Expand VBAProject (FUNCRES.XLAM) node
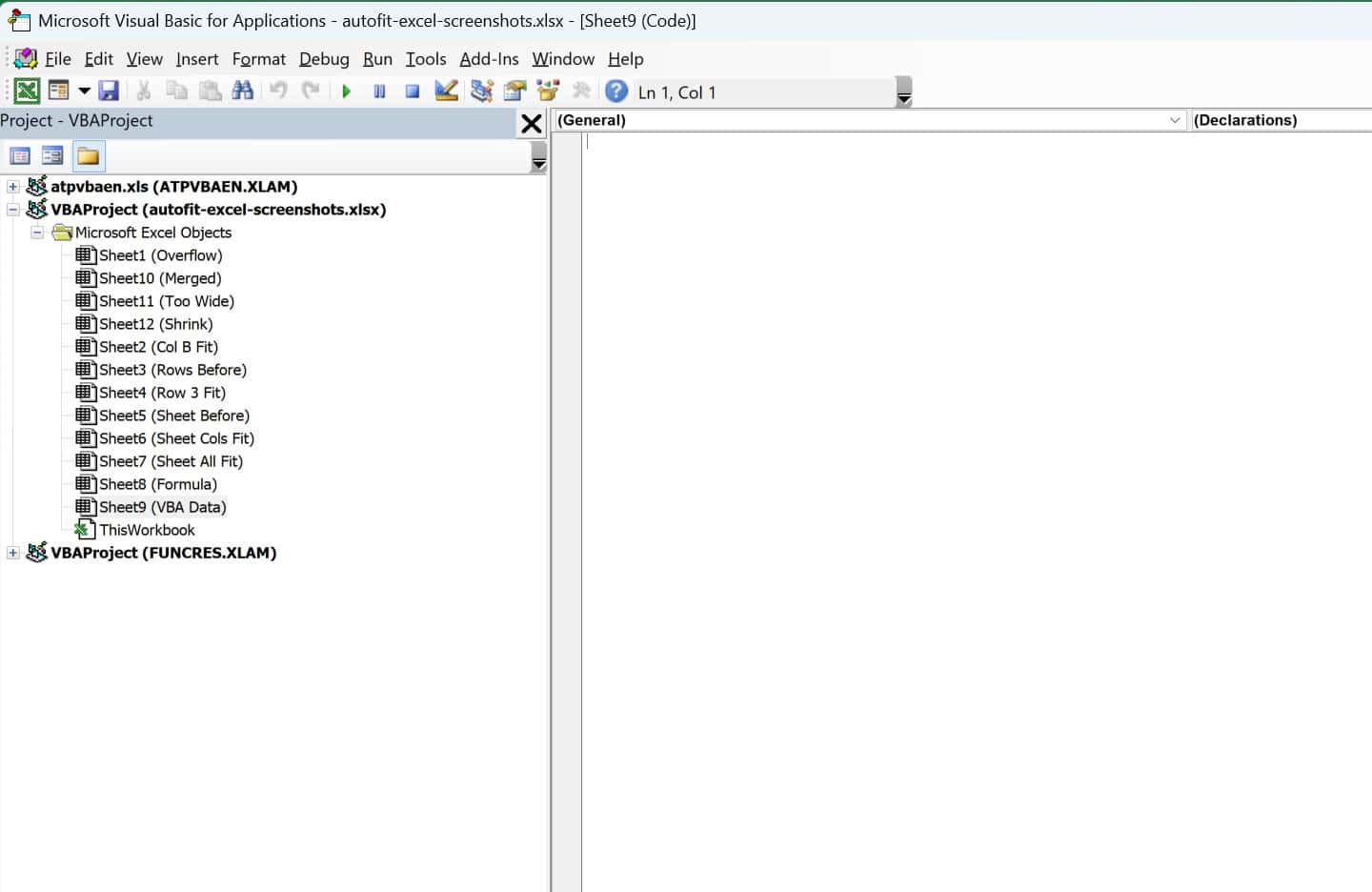The width and height of the screenshot is (1372, 892). coord(13,553)
